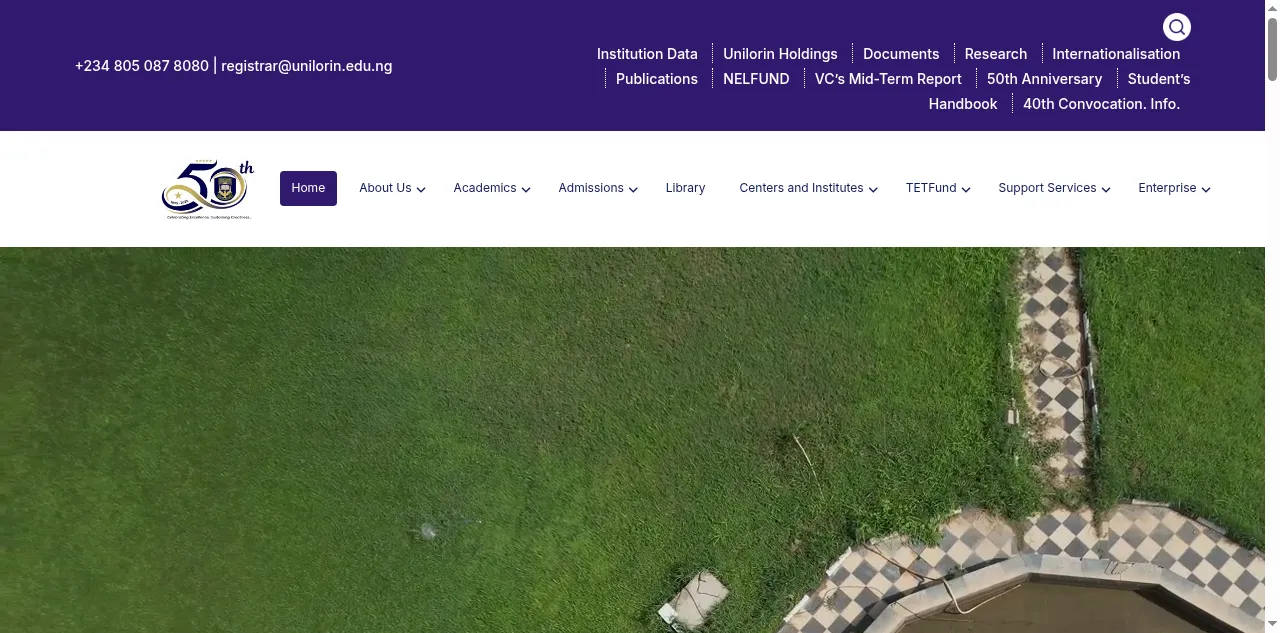The width and height of the screenshot is (1280, 633).
Task: Open the Enterprise menu
Action: tap(1167, 188)
